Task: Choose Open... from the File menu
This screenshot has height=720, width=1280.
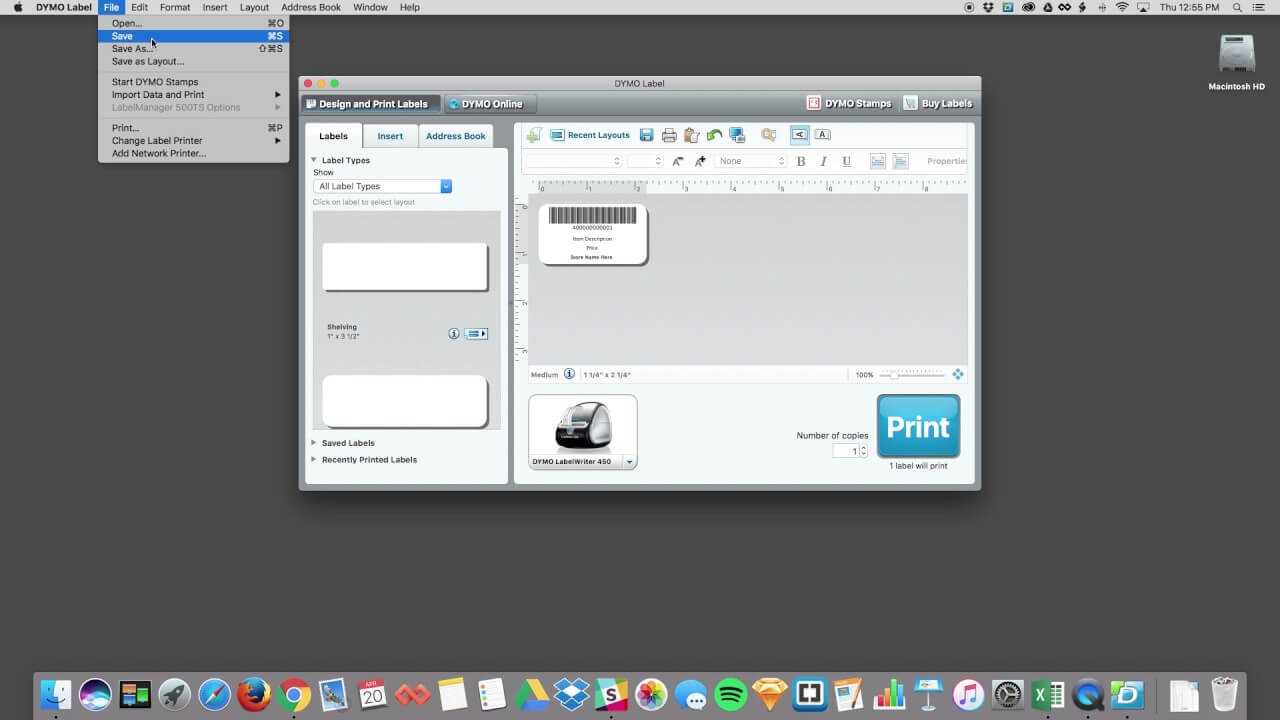Action: click(x=193, y=23)
